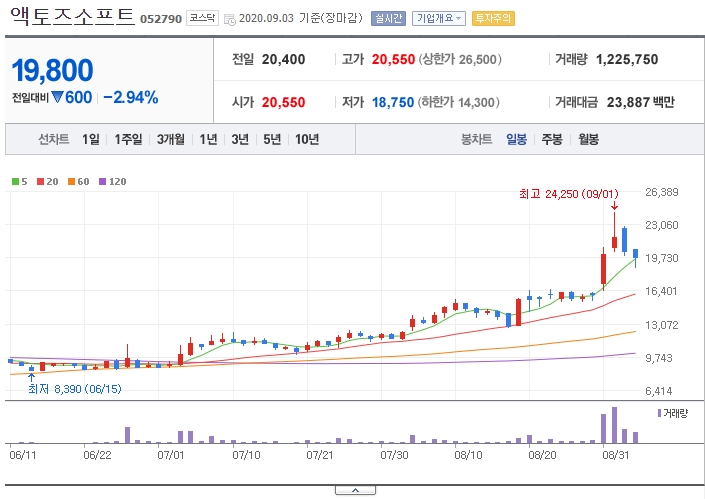
Task: Click the 거래량 value 1,225,750
Action: coord(627,59)
